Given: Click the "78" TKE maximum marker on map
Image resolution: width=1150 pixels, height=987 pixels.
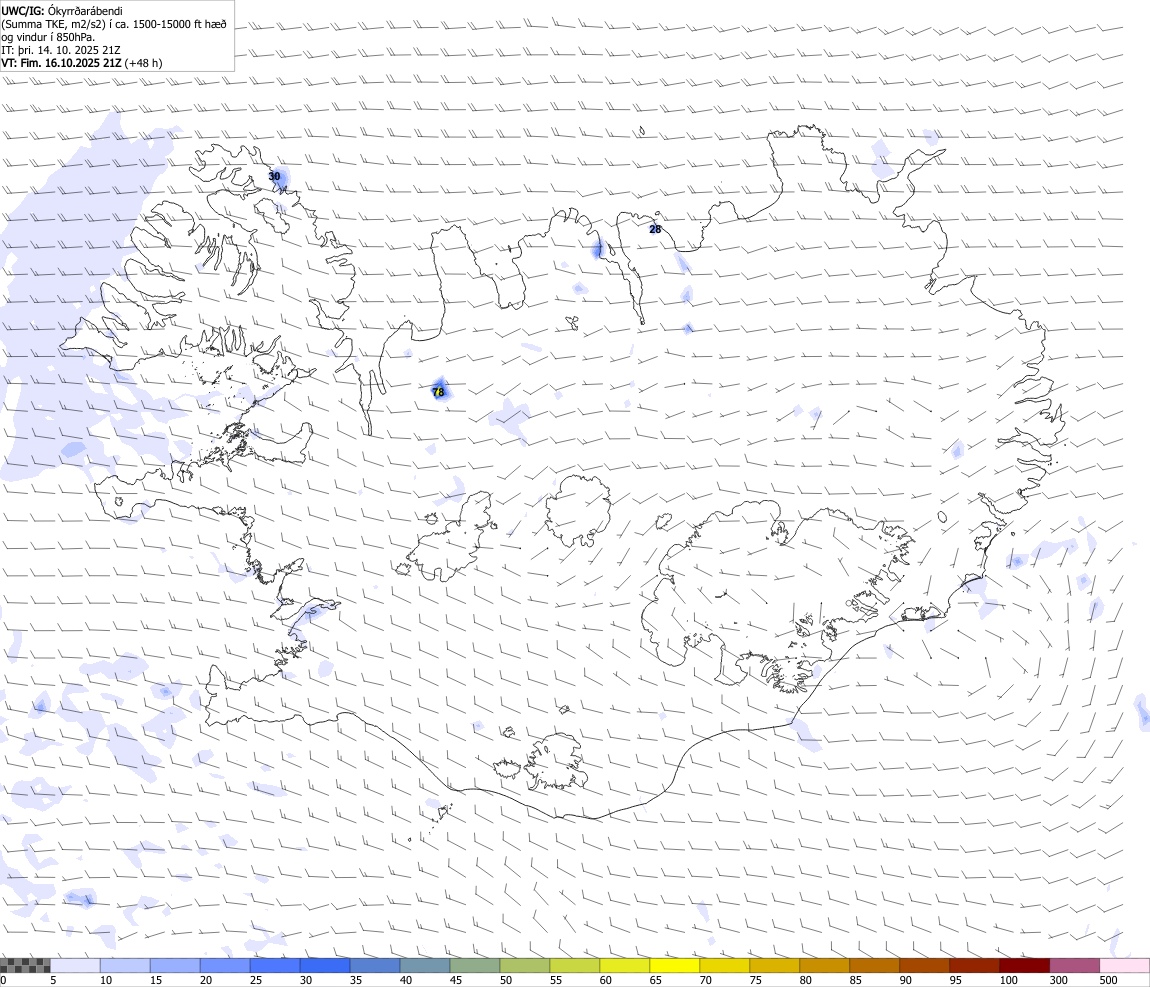Looking at the screenshot, I should pos(439,392).
